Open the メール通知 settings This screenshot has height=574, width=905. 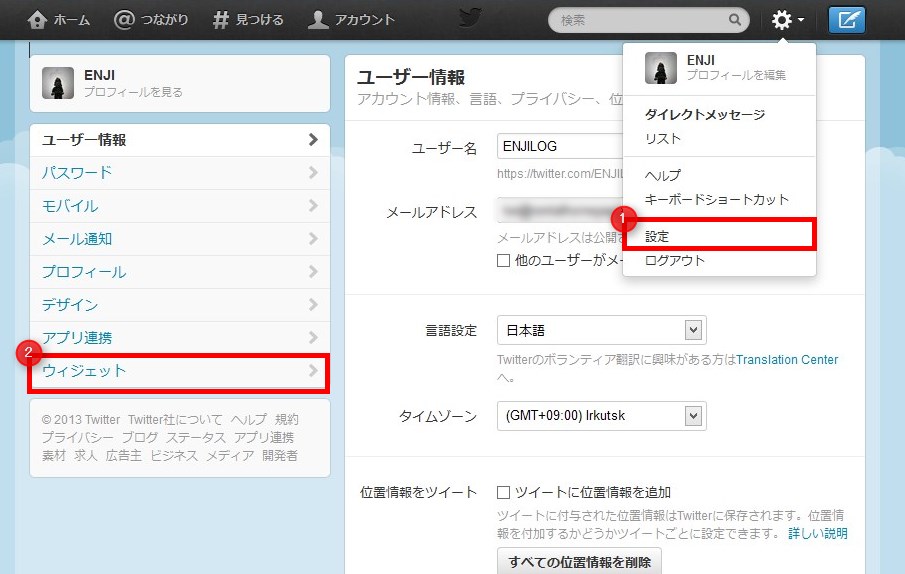[179, 239]
